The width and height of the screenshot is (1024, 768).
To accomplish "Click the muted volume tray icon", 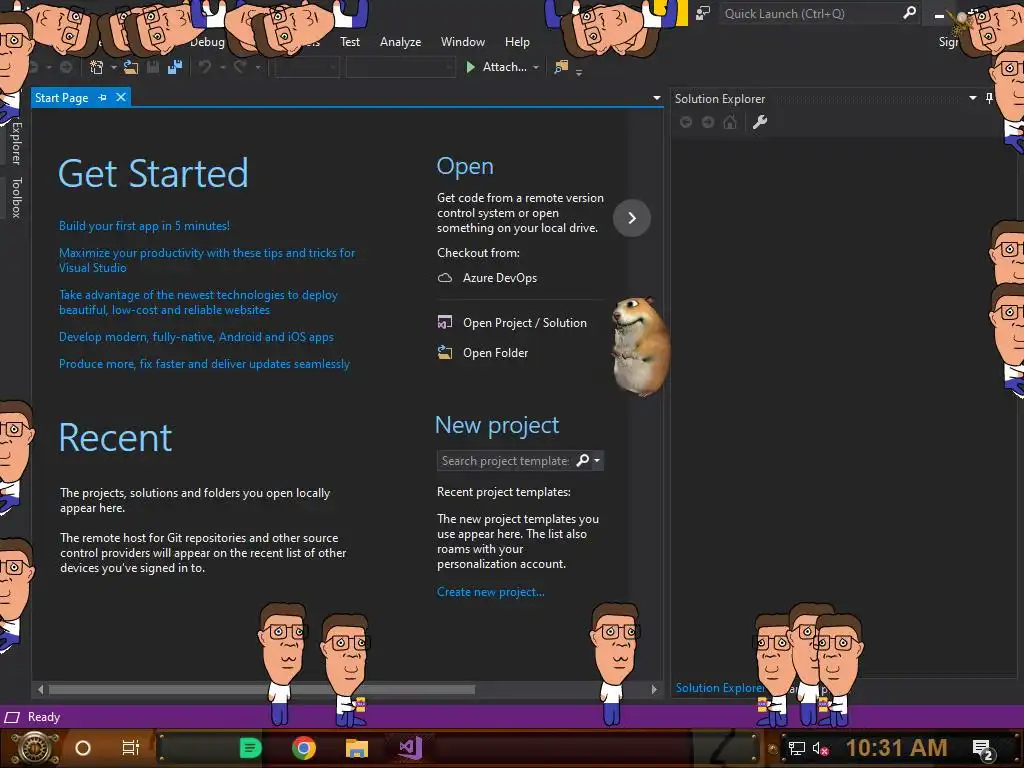I will 820,748.
